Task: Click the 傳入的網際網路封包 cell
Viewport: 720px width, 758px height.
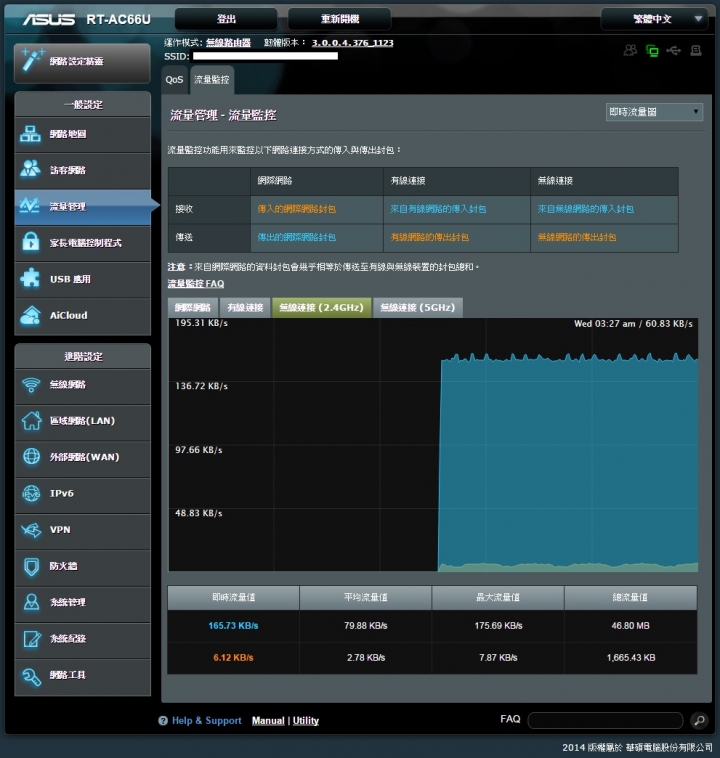Action: 317,209
